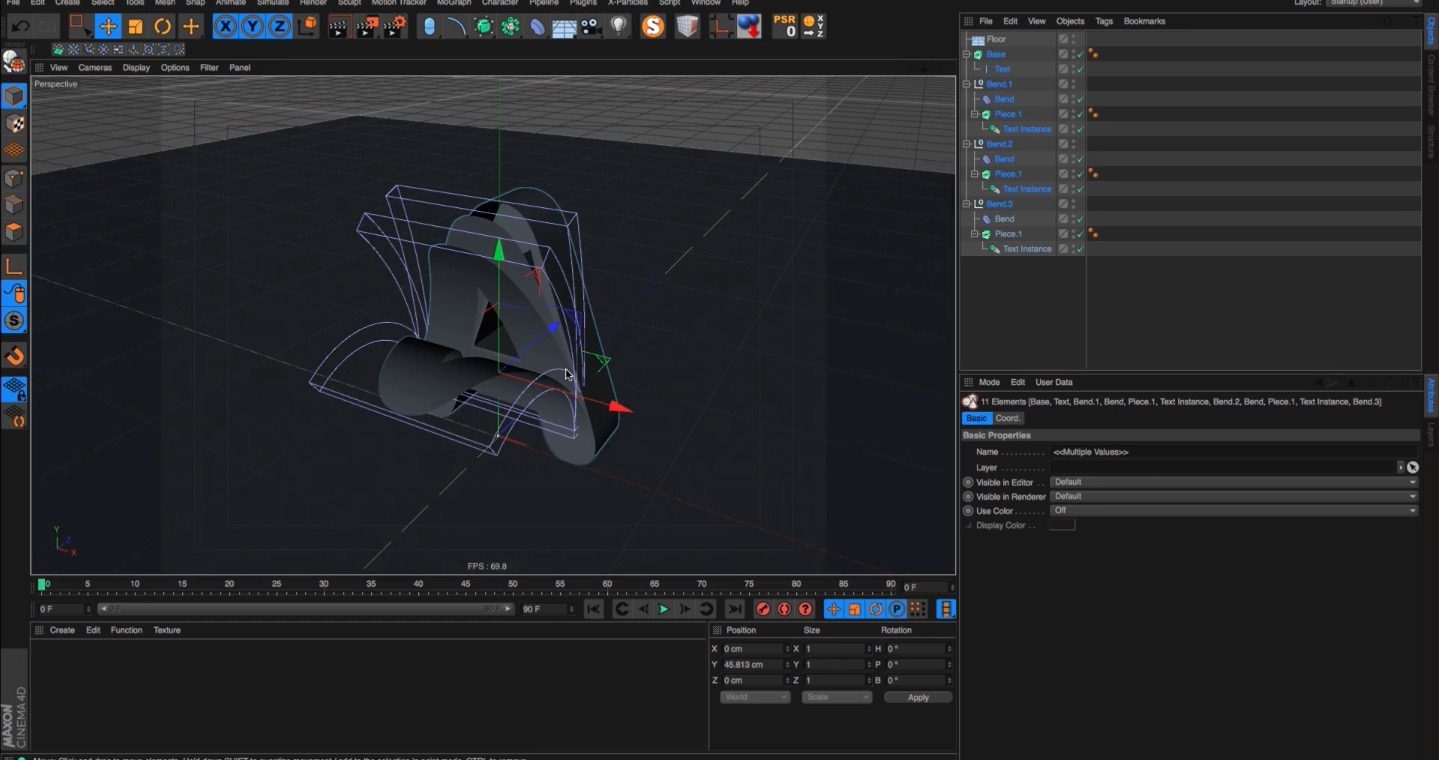Viewport: 1439px width, 760px height.
Task: Switch to the Coord. tab in Attributes
Action: (1008, 418)
